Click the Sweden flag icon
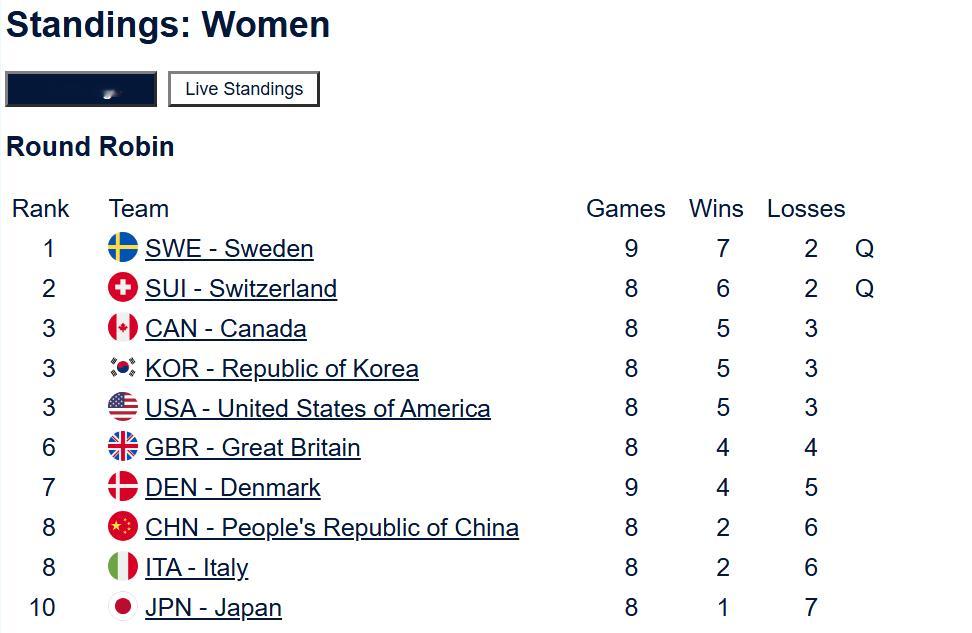Viewport: 972px width, 633px height. click(x=123, y=248)
